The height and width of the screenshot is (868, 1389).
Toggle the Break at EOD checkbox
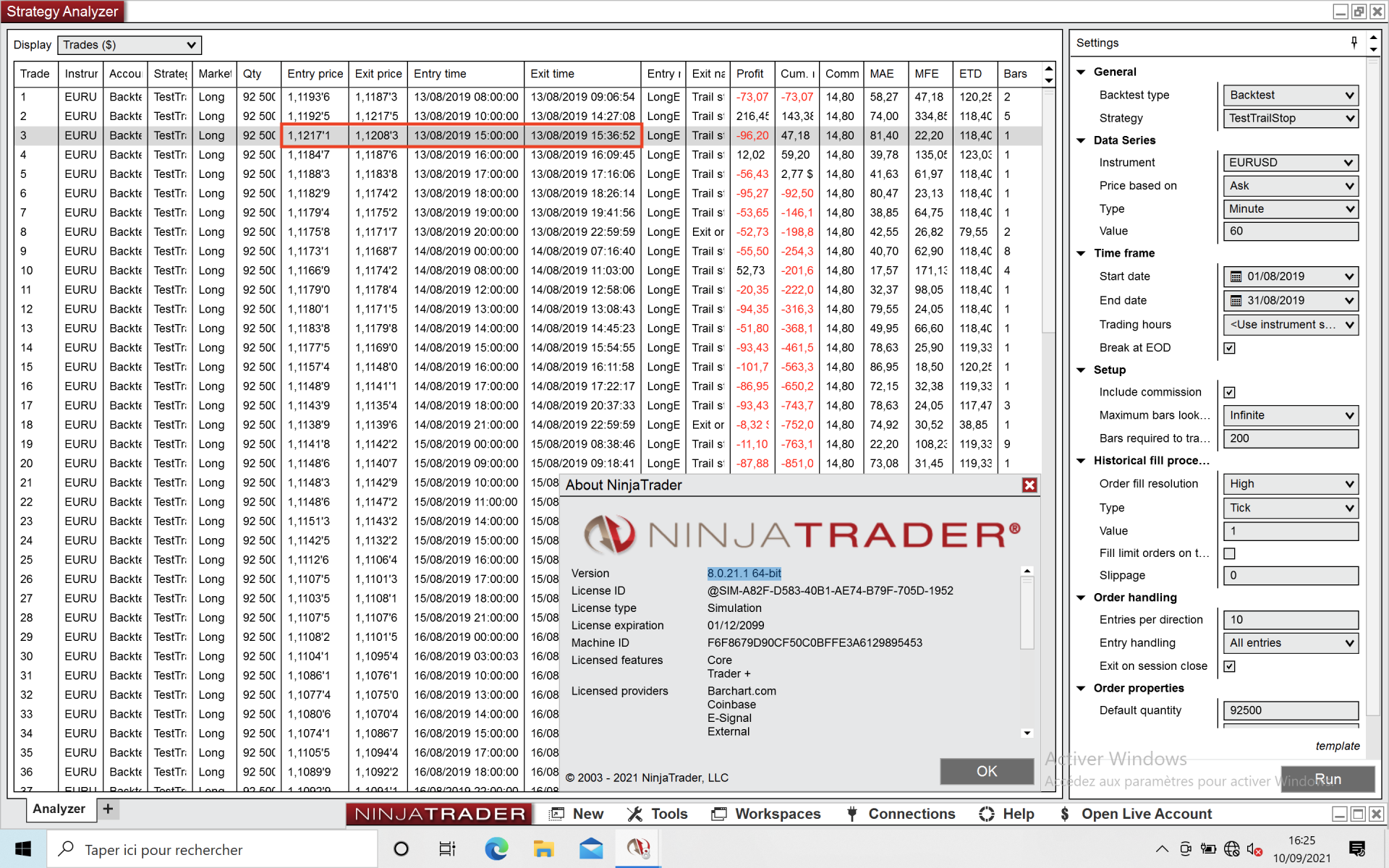point(1229,348)
